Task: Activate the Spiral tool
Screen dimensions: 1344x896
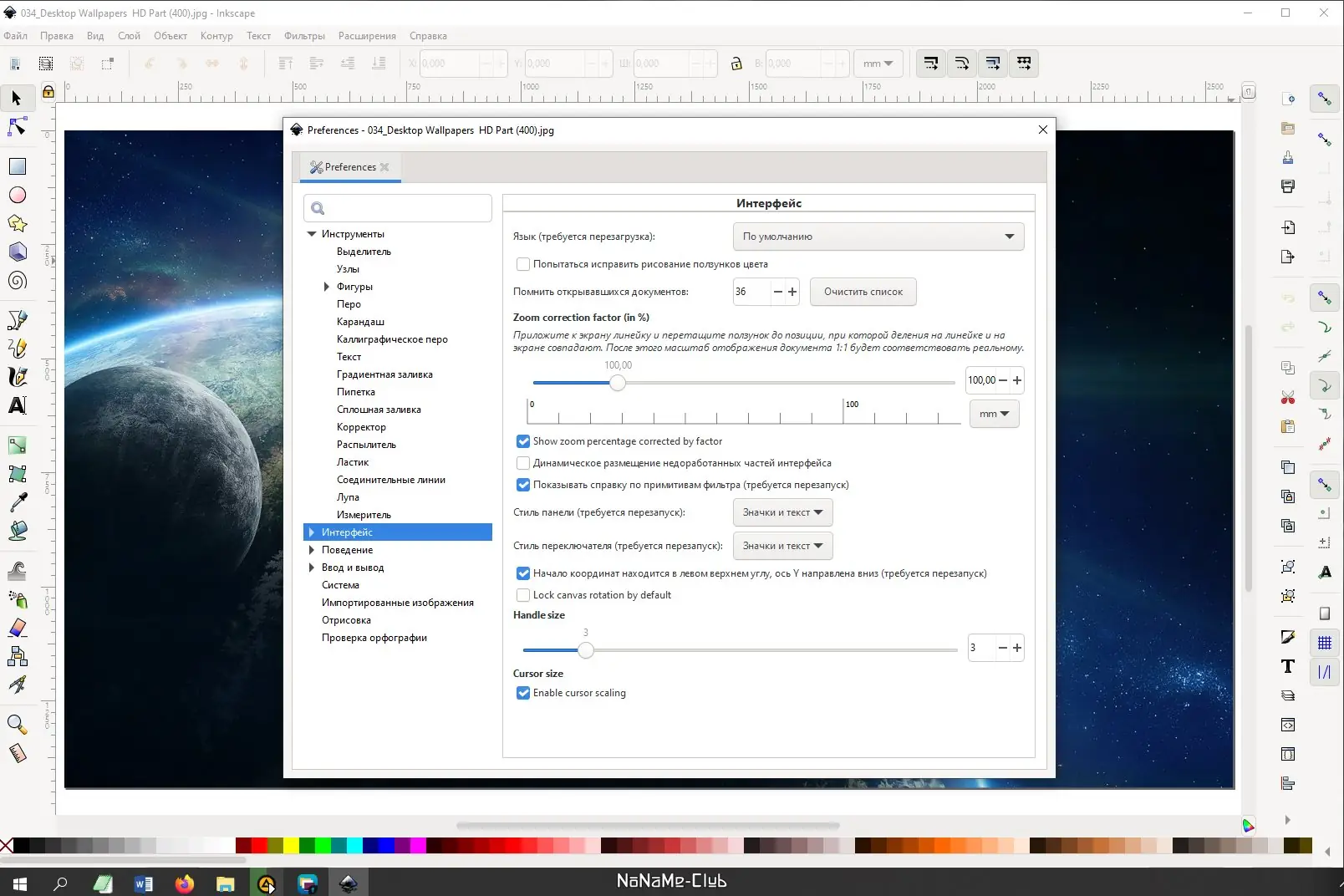Action: [x=18, y=281]
